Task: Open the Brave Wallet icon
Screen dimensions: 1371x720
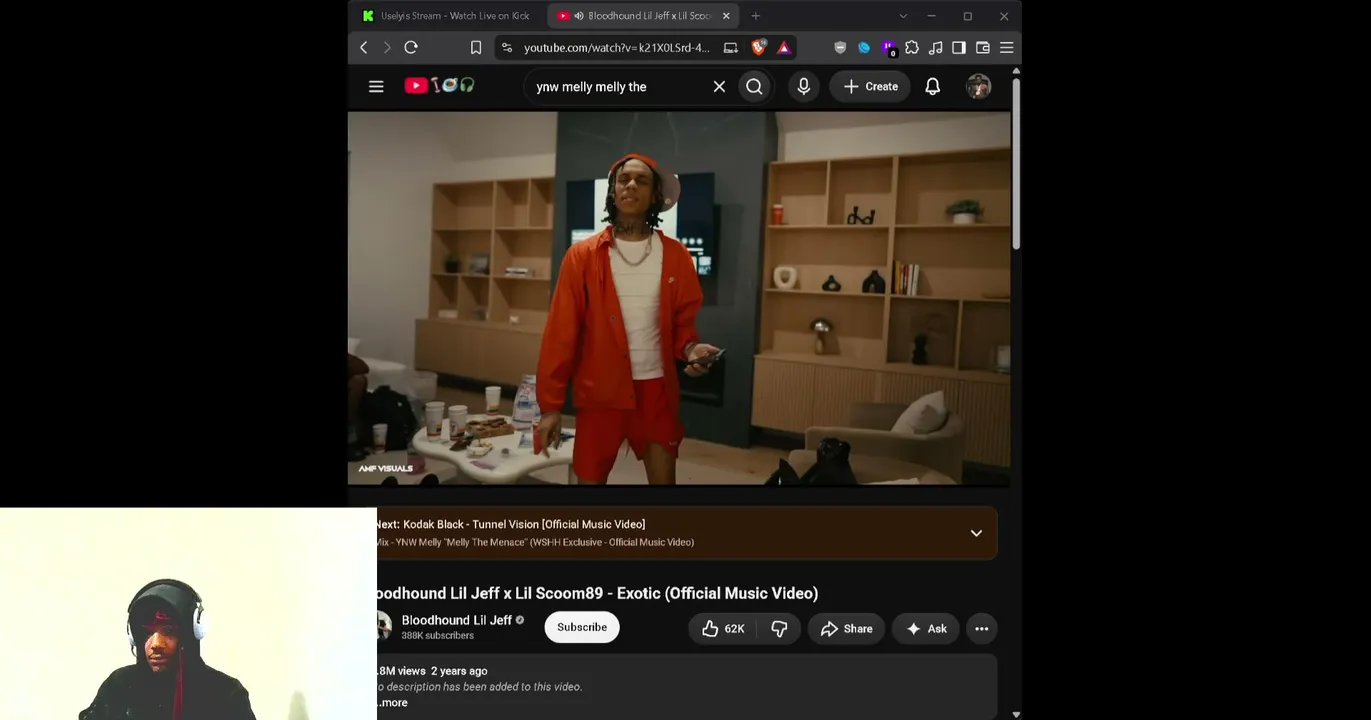Action: [x=983, y=47]
